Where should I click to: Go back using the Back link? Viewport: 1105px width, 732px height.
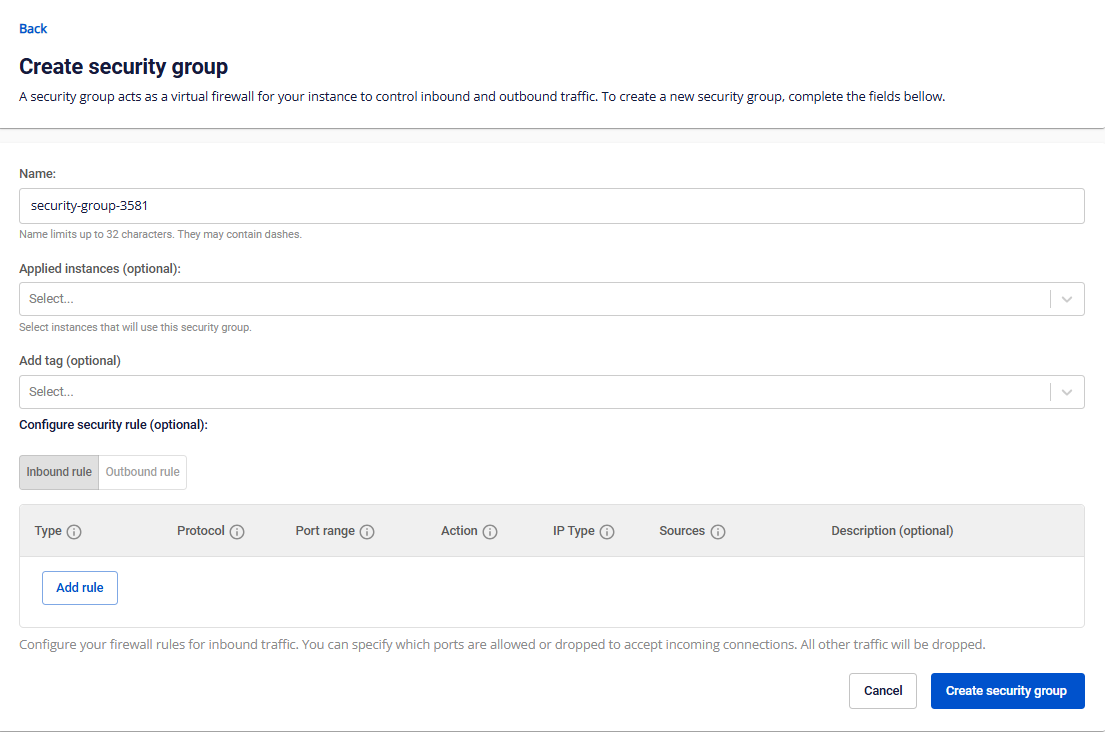[x=33, y=29]
